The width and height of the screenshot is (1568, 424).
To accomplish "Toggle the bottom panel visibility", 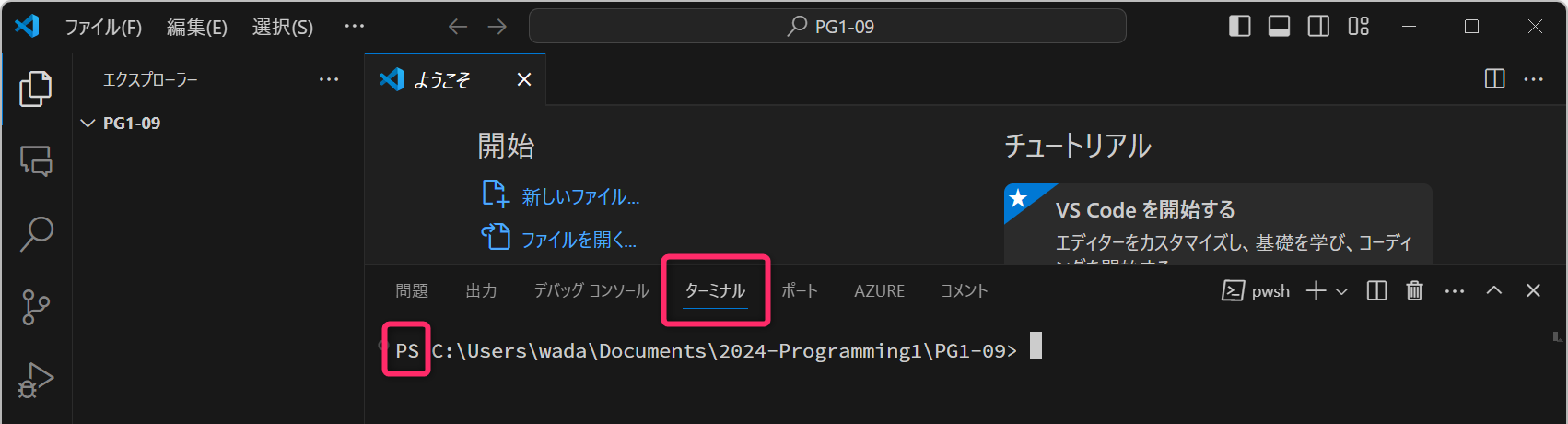I will (x=1279, y=27).
